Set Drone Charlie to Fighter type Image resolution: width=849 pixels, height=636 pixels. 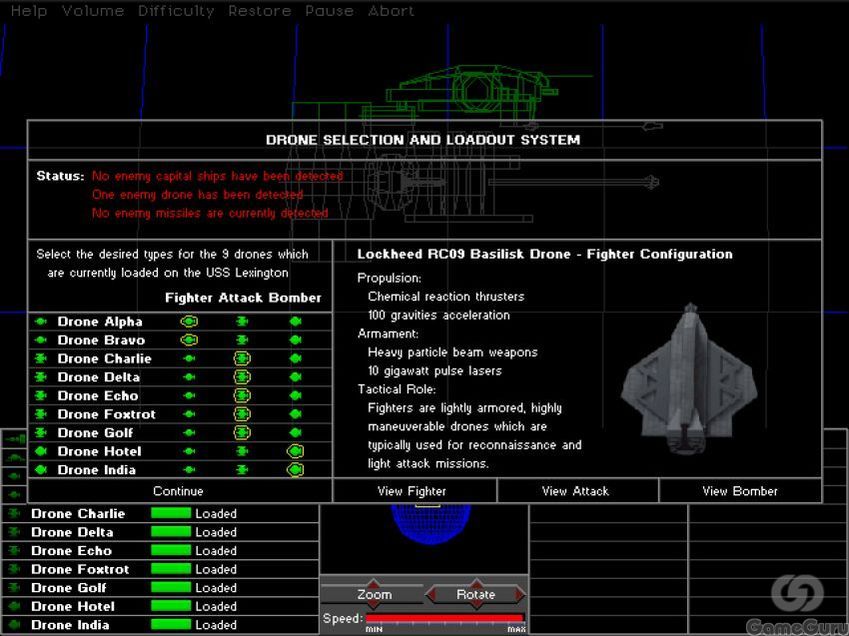189,358
